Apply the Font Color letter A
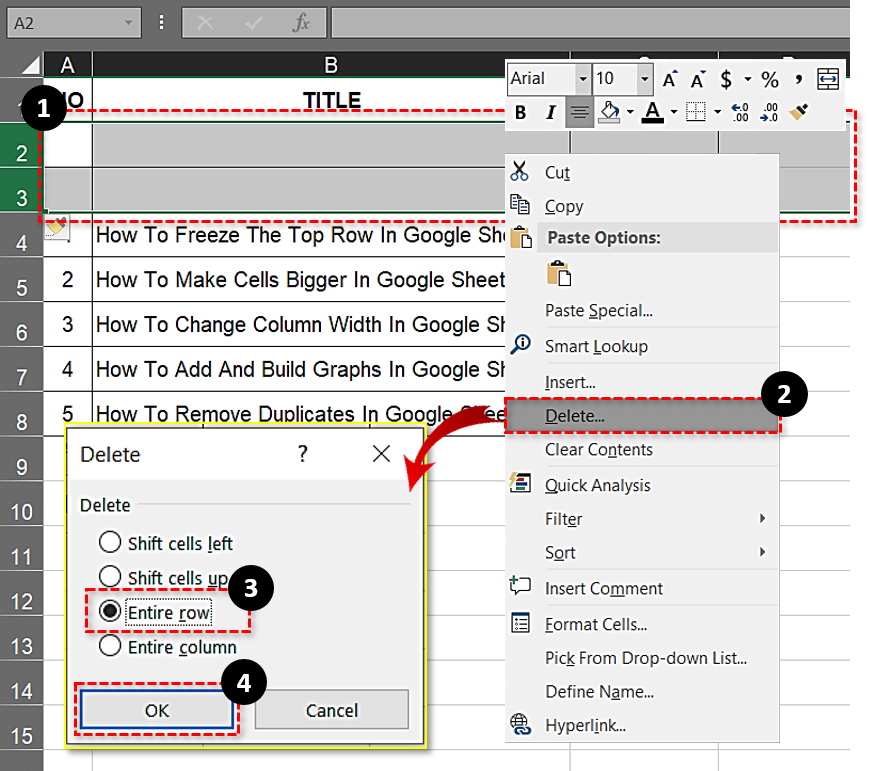 click(x=652, y=113)
